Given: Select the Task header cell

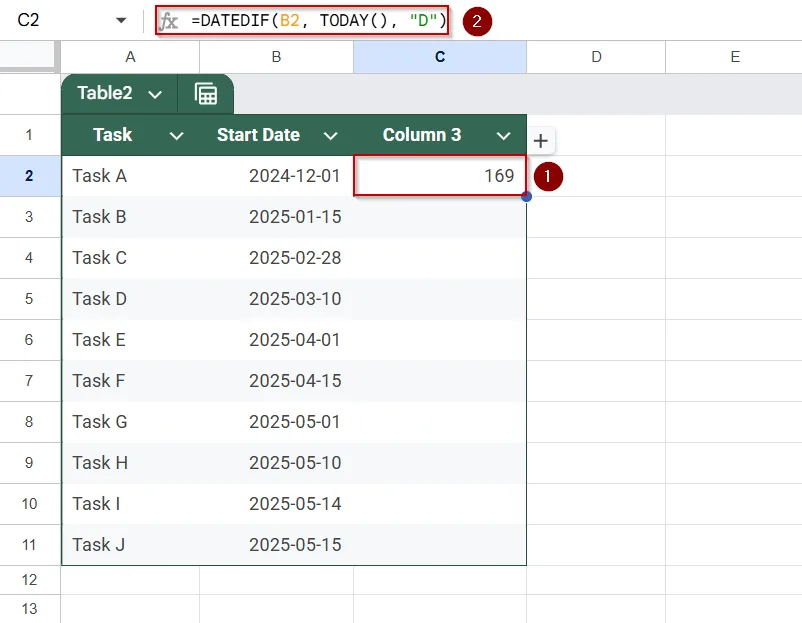Looking at the screenshot, I should click(x=130, y=135).
